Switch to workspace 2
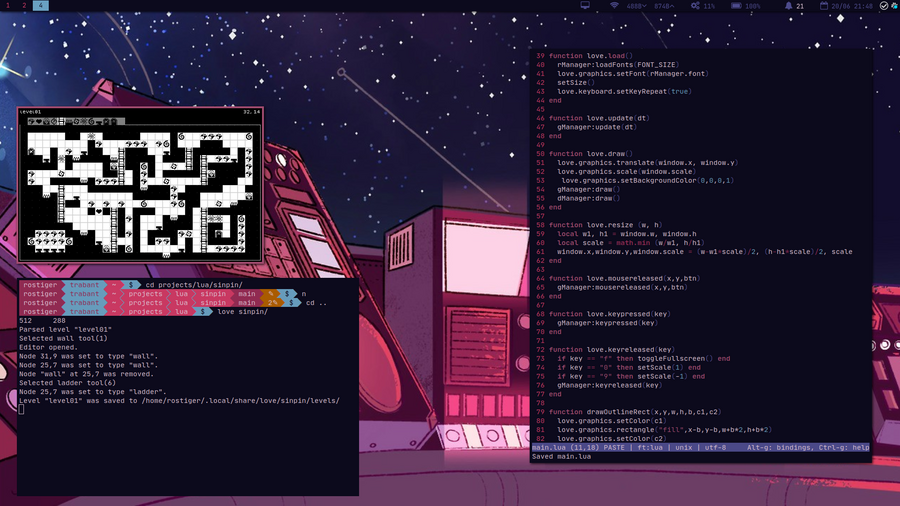The image size is (900, 506). [x=24, y=6]
